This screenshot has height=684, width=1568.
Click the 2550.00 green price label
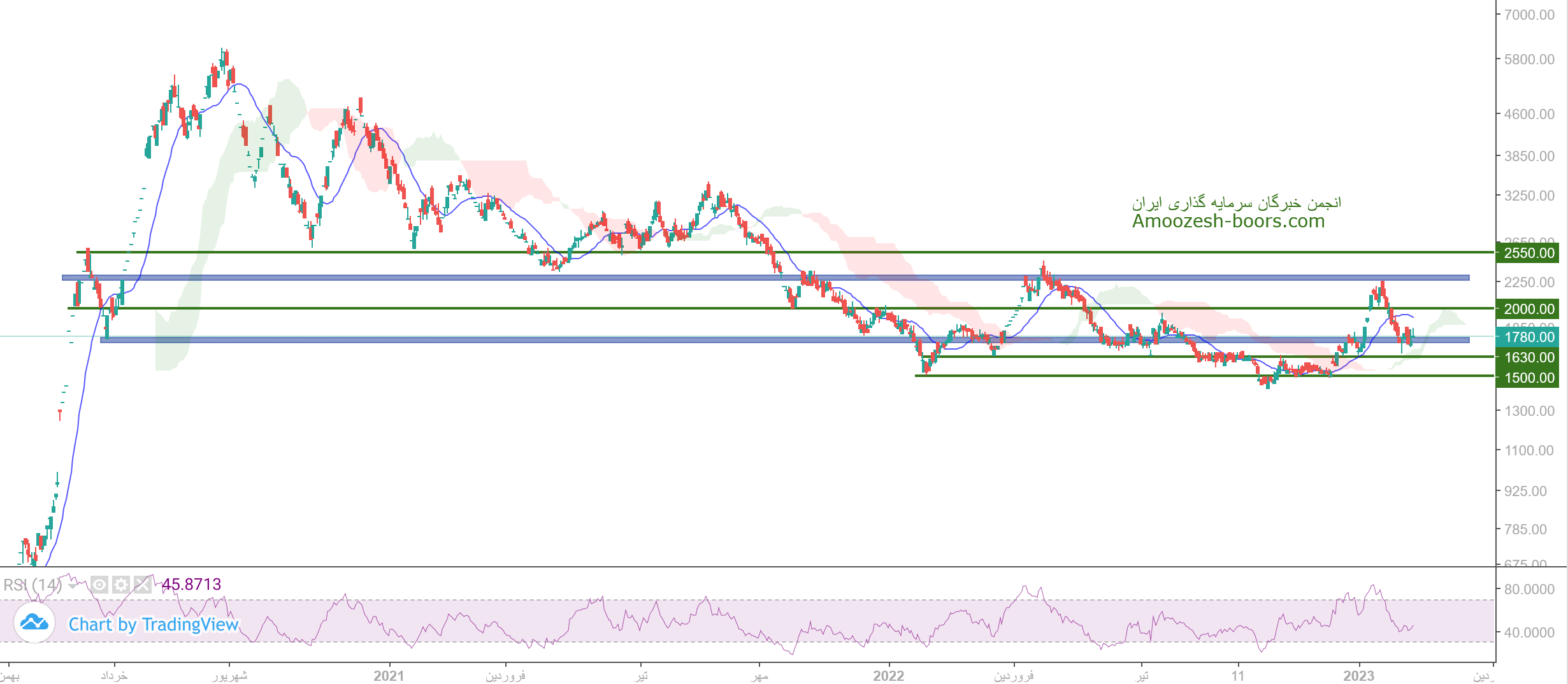tap(1528, 253)
